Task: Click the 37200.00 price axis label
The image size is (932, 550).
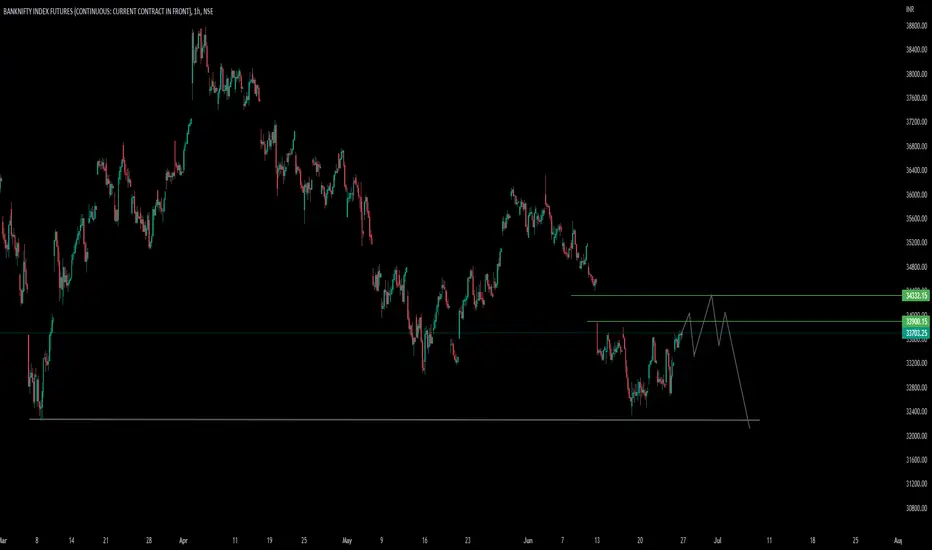Action: [x=916, y=122]
